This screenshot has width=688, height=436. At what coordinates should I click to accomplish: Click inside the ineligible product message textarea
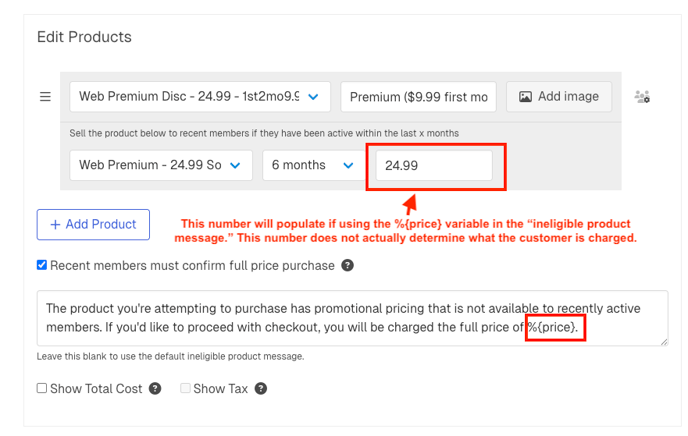[x=300, y=318]
